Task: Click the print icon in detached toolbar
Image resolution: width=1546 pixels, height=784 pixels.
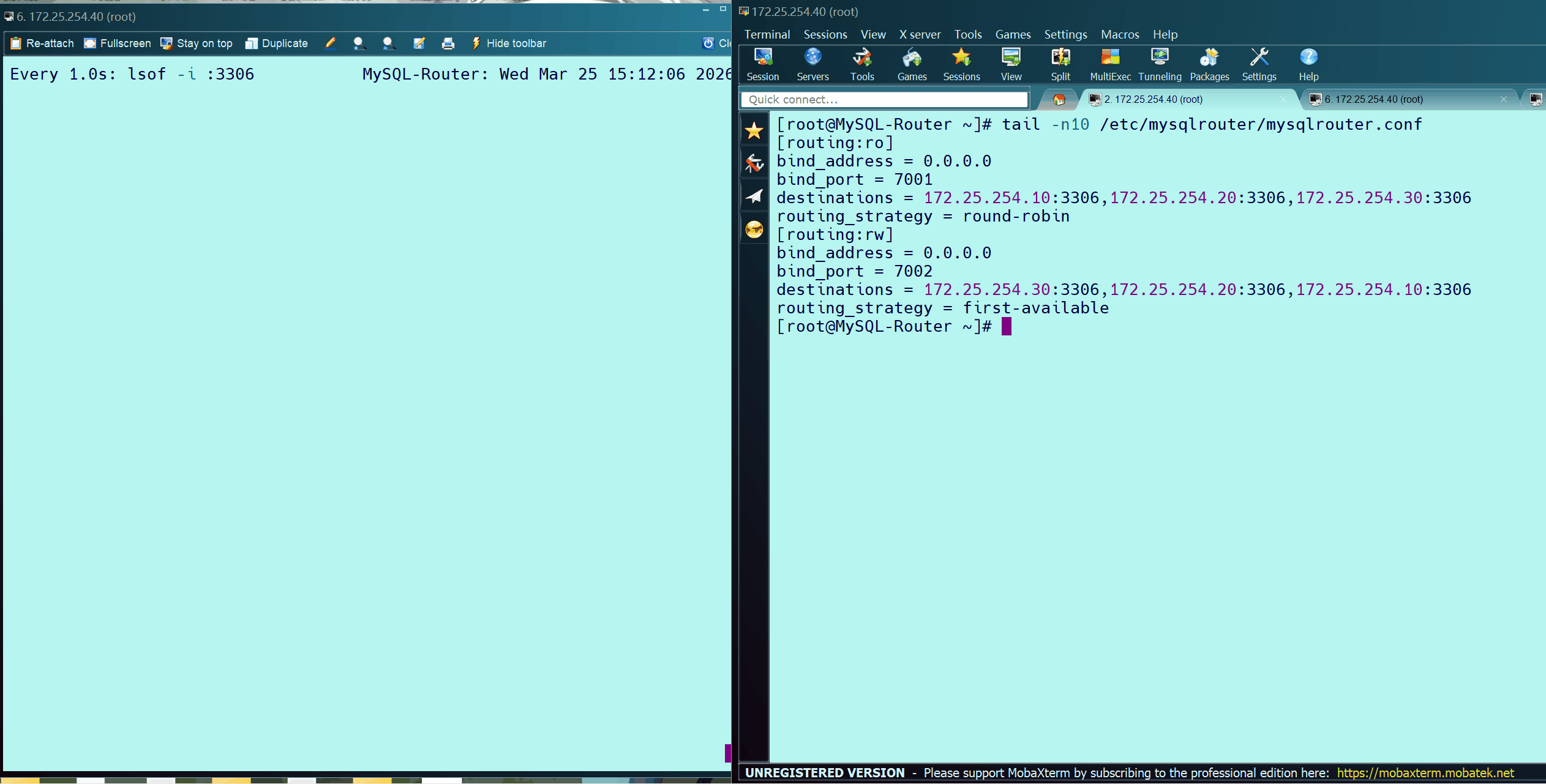Action: (448, 43)
